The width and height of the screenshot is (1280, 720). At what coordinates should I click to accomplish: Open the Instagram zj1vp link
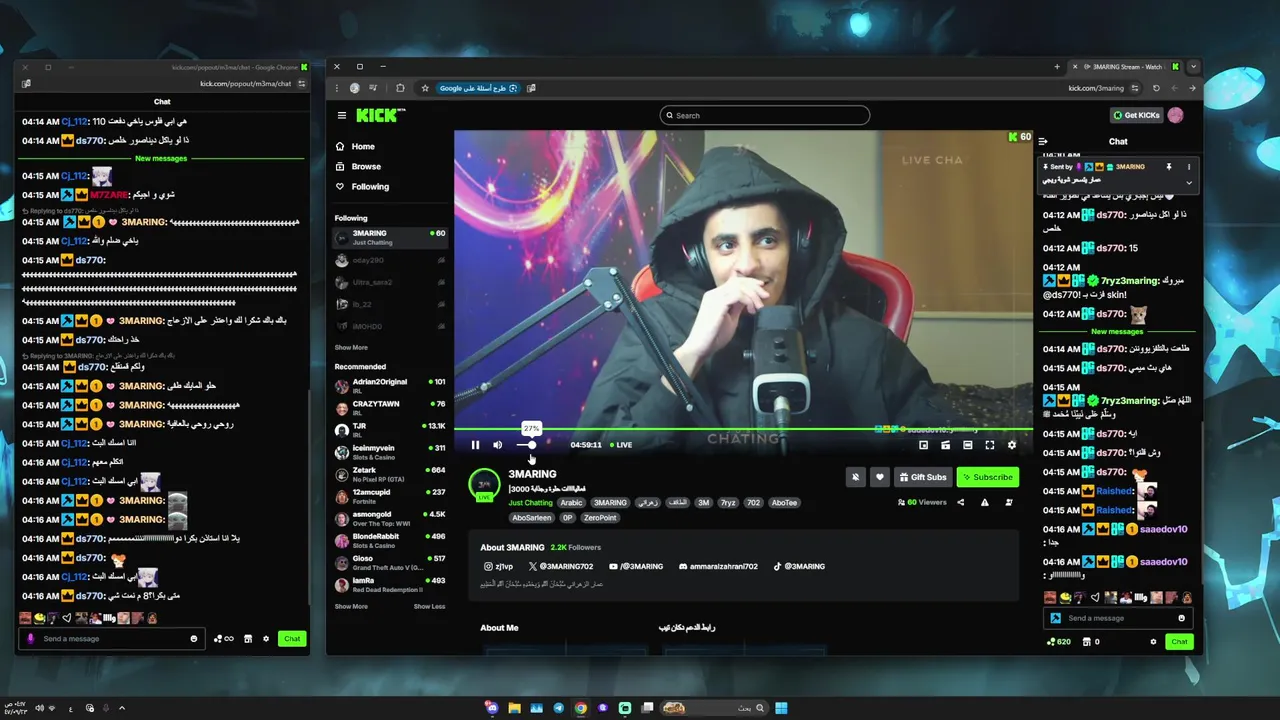click(498, 567)
